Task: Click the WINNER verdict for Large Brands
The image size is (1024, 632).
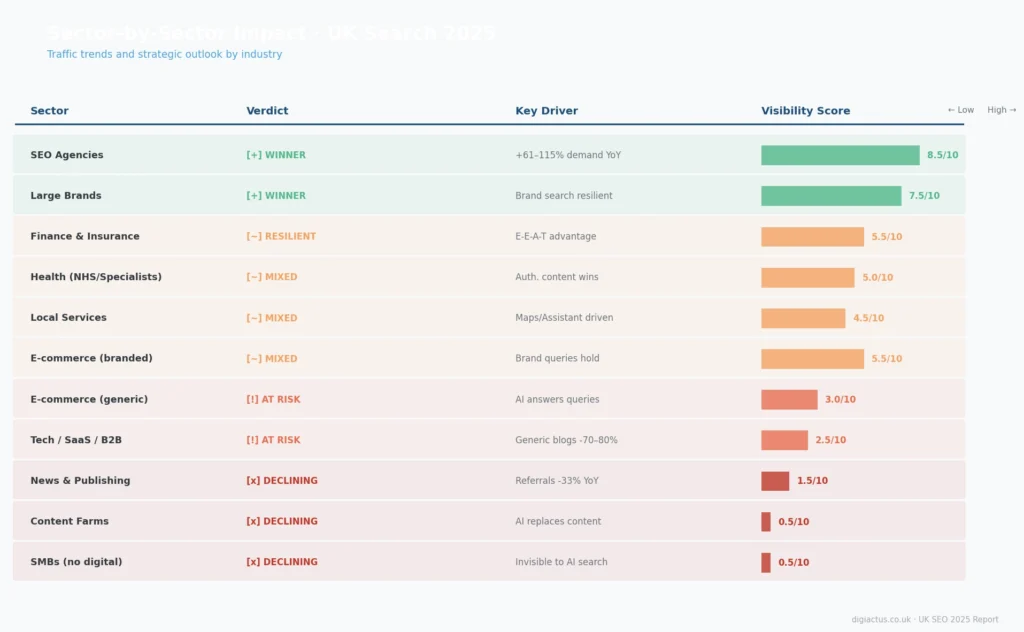Action: point(276,196)
